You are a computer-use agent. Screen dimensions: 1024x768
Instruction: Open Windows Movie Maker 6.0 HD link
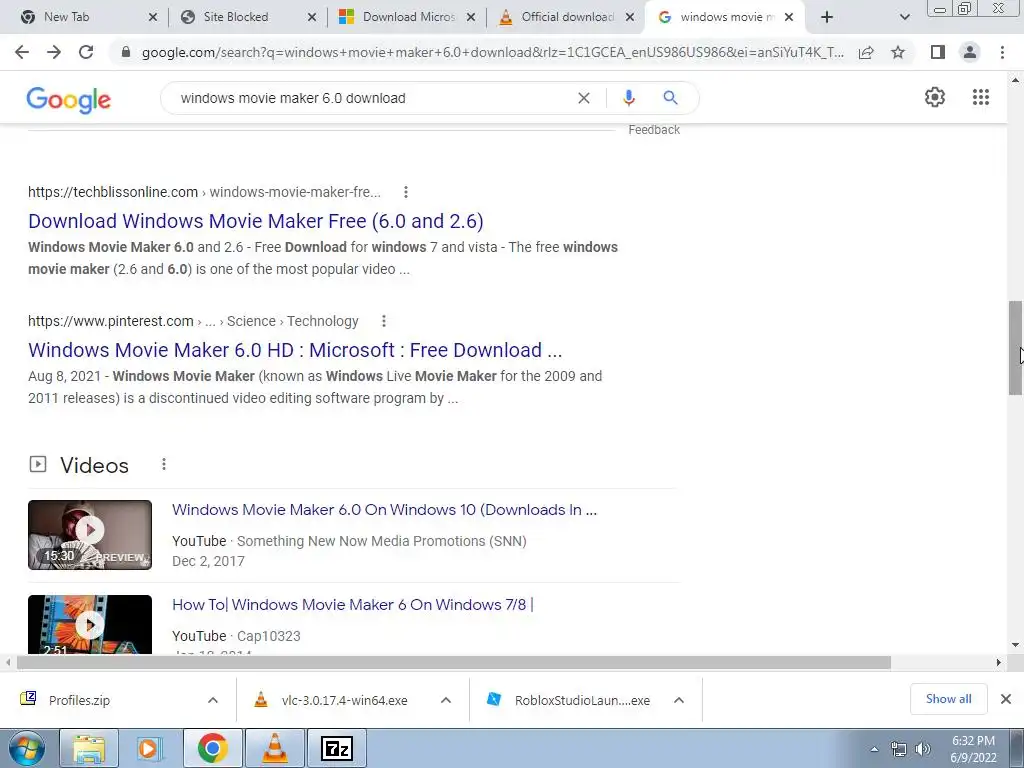coord(295,350)
